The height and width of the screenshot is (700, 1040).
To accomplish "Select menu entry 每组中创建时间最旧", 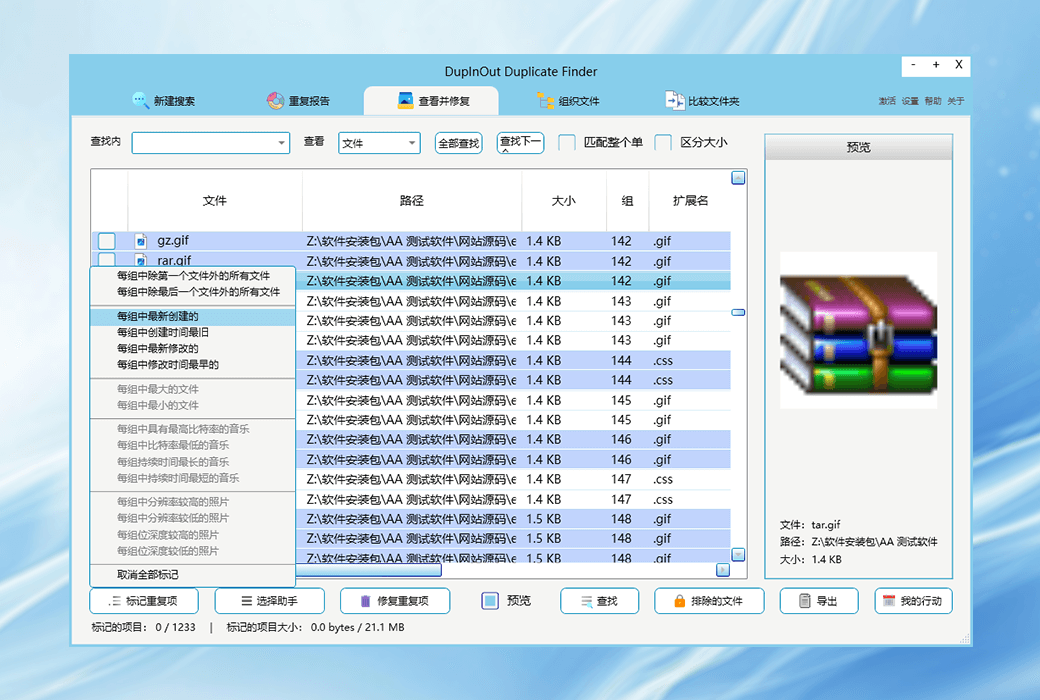I will [193, 332].
